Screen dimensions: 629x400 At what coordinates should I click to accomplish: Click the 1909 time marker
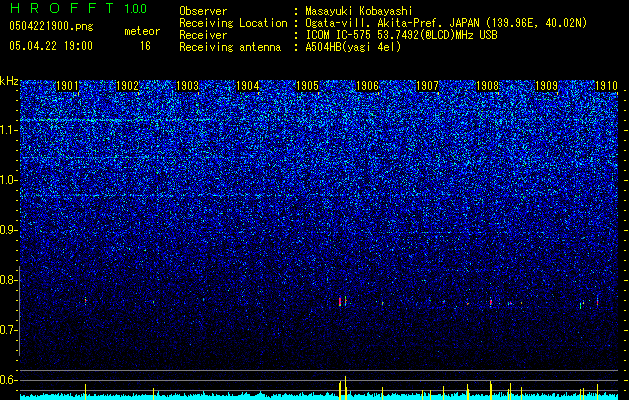coord(547,86)
